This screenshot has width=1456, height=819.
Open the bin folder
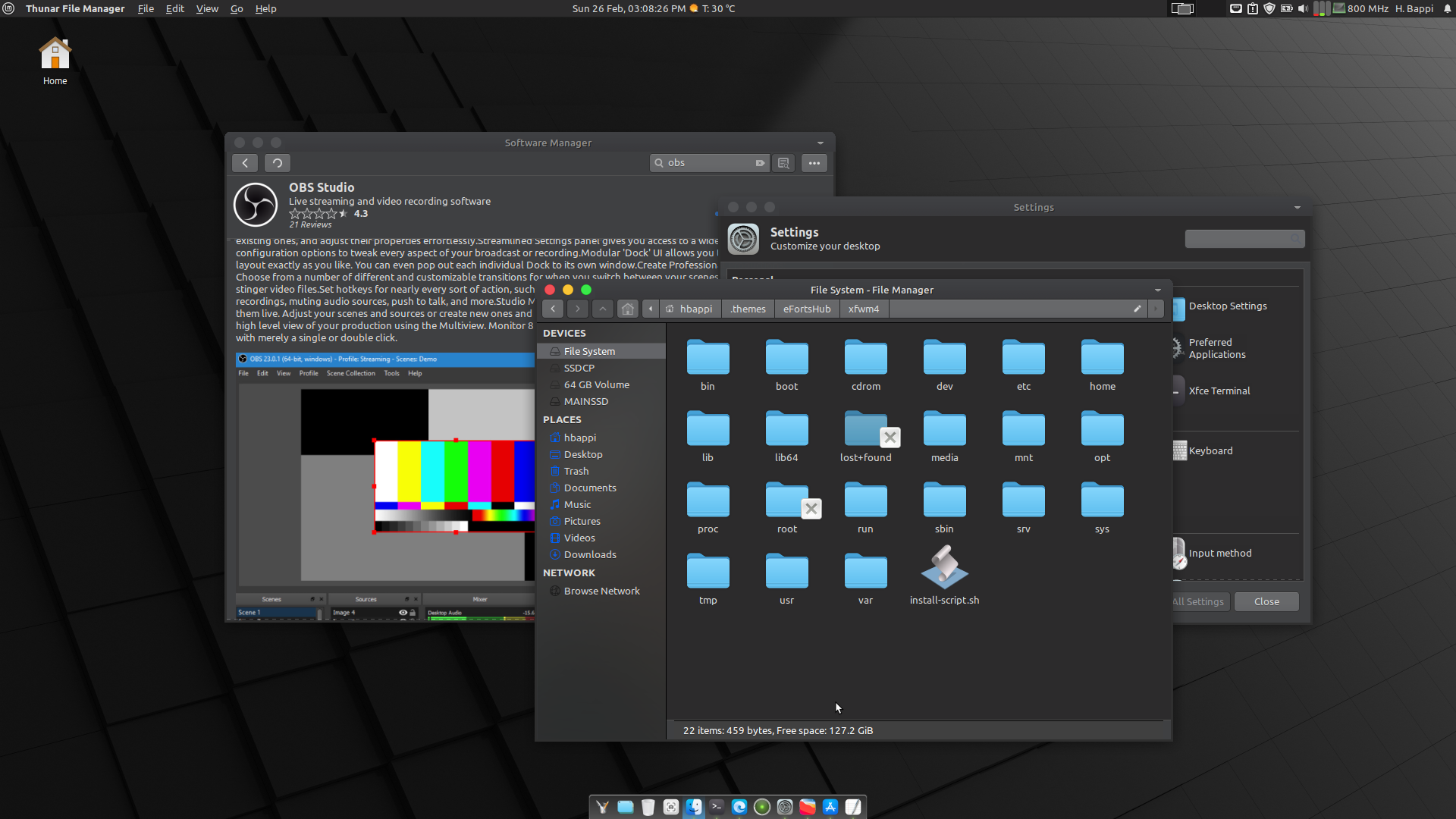(x=708, y=365)
